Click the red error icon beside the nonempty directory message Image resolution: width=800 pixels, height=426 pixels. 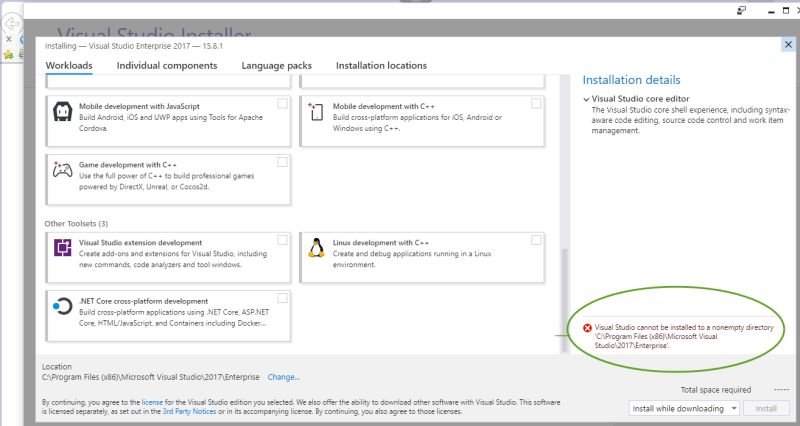click(x=587, y=328)
